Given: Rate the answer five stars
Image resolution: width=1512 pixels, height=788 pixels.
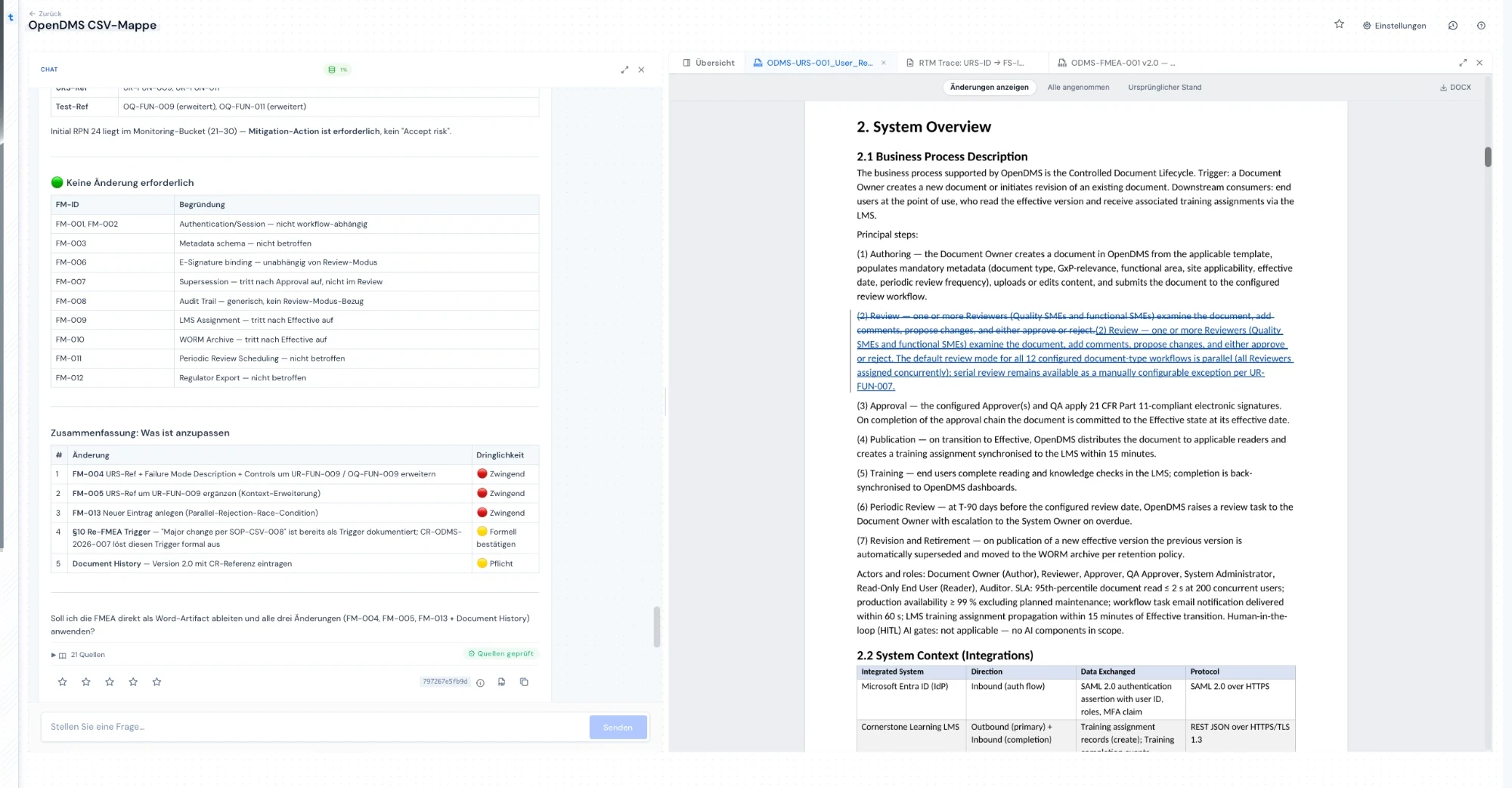Looking at the screenshot, I should click(156, 682).
